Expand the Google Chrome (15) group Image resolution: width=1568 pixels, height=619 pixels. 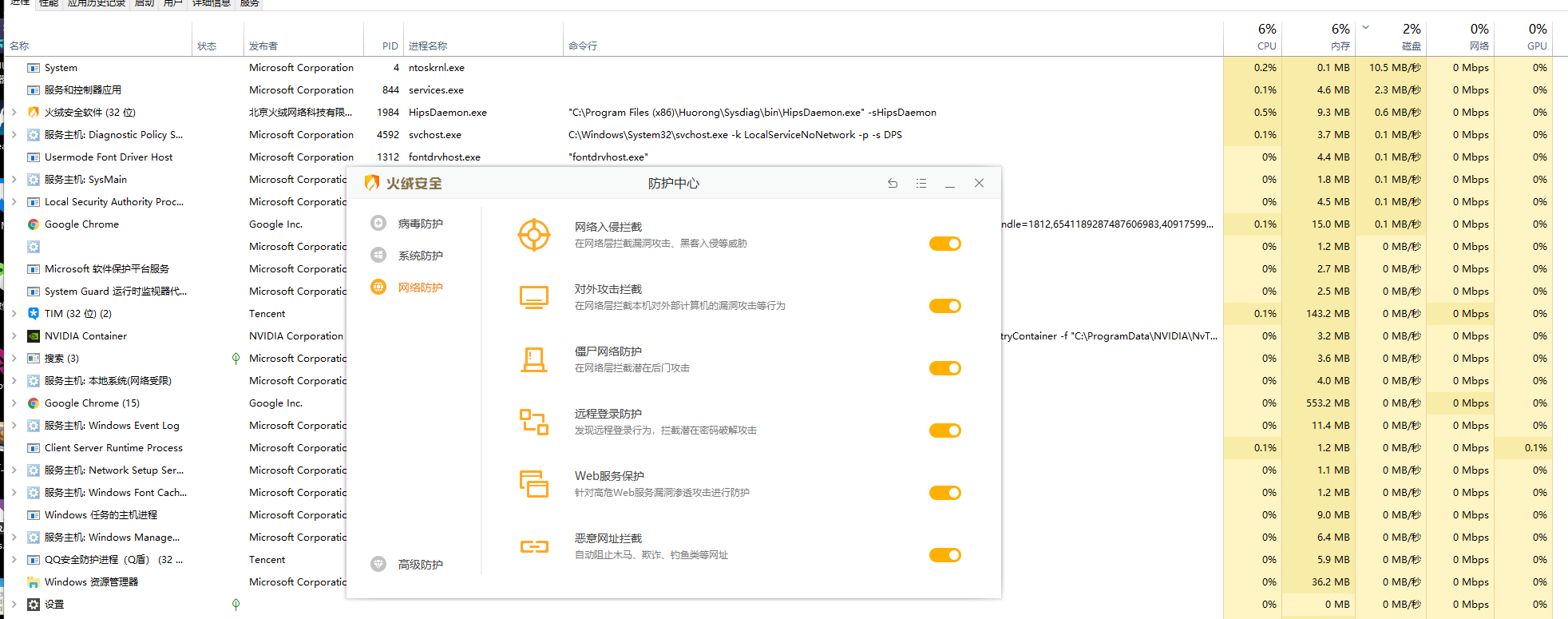click(14, 403)
